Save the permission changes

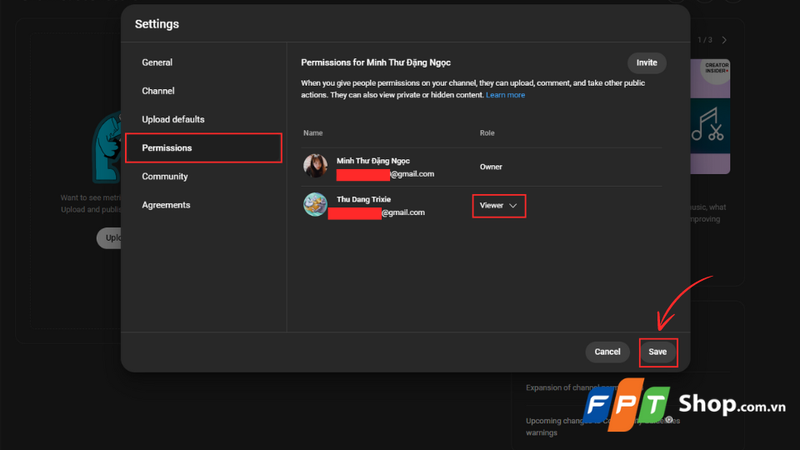[658, 352]
